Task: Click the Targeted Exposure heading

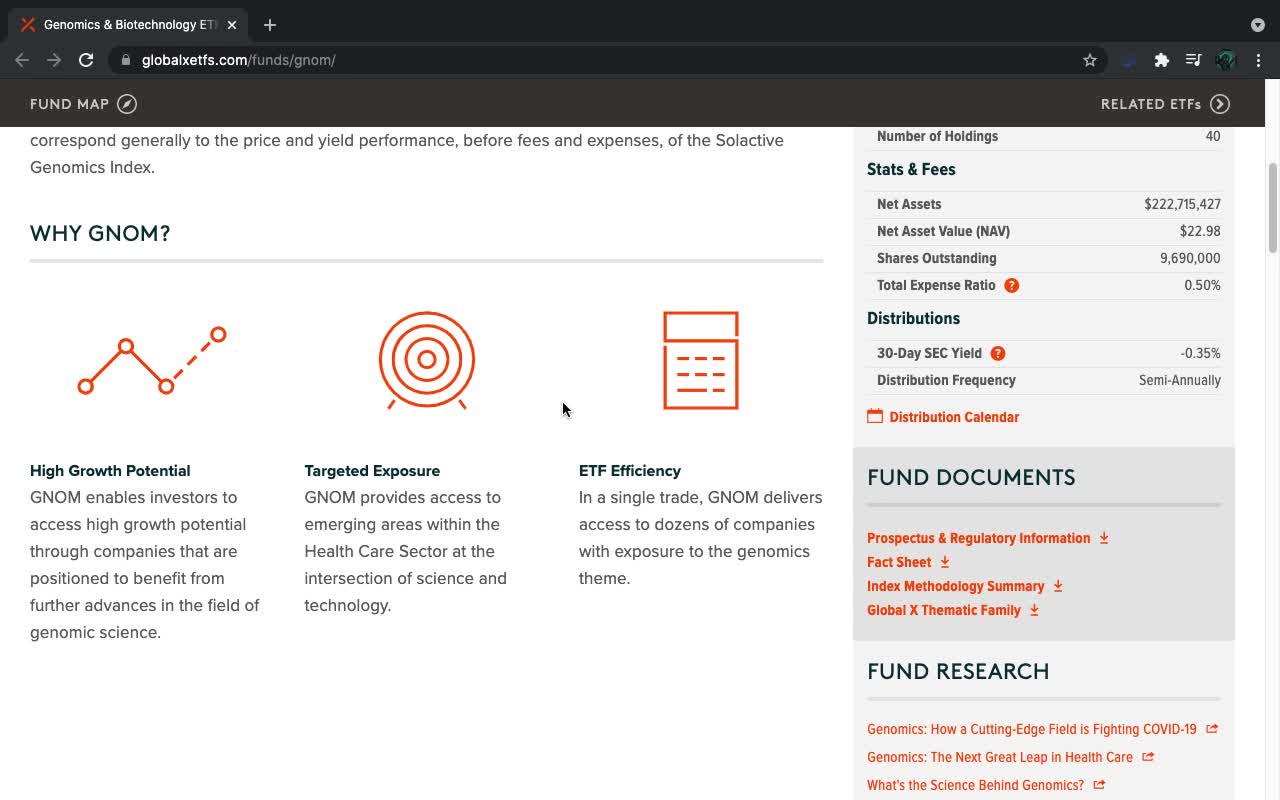Action: (372, 471)
